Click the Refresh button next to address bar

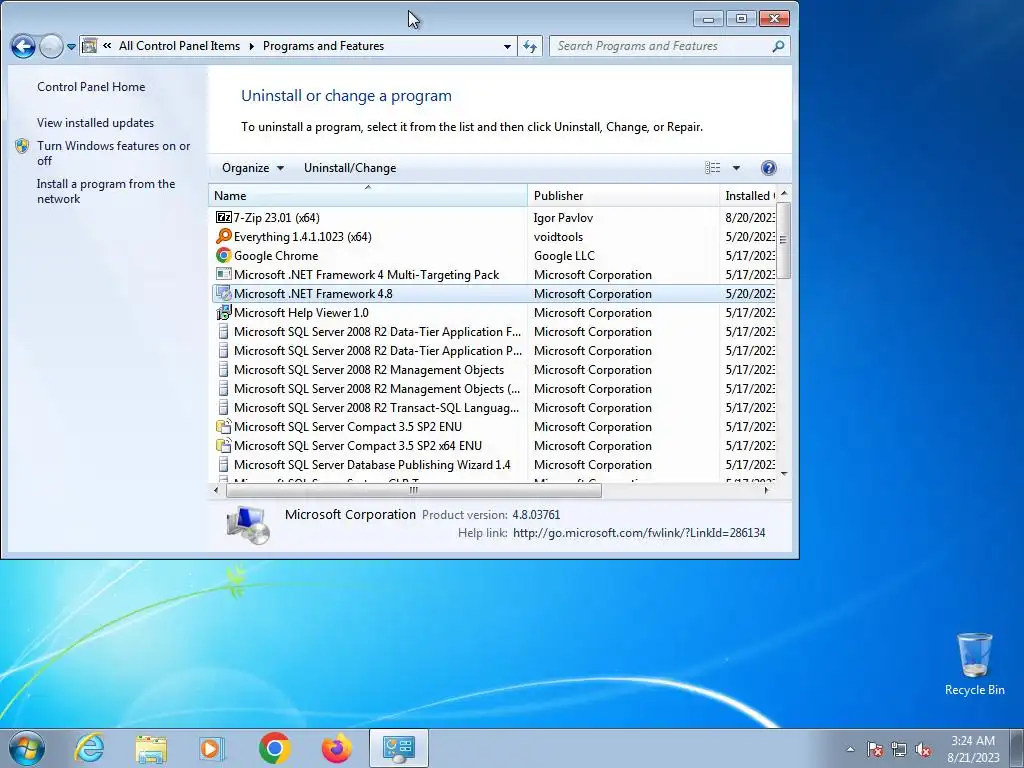point(530,46)
